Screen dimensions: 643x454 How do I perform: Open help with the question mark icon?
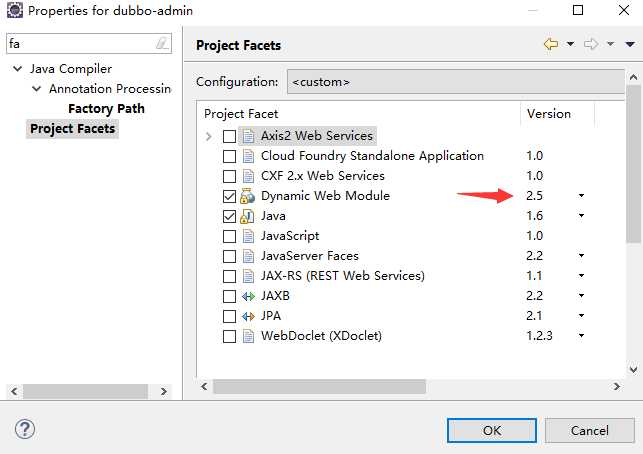[25, 429]
